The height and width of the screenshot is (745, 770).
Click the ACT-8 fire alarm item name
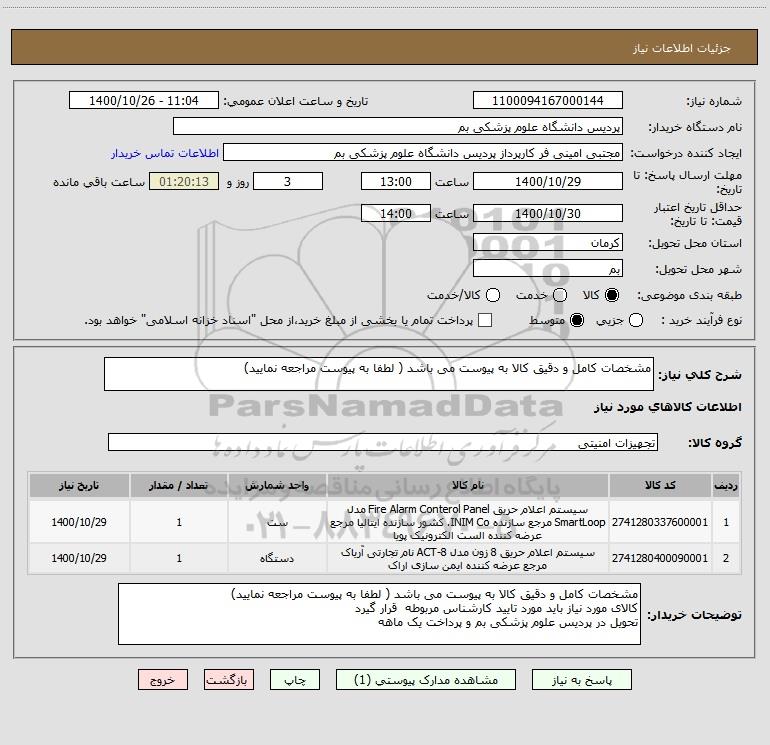coord(468,558)
